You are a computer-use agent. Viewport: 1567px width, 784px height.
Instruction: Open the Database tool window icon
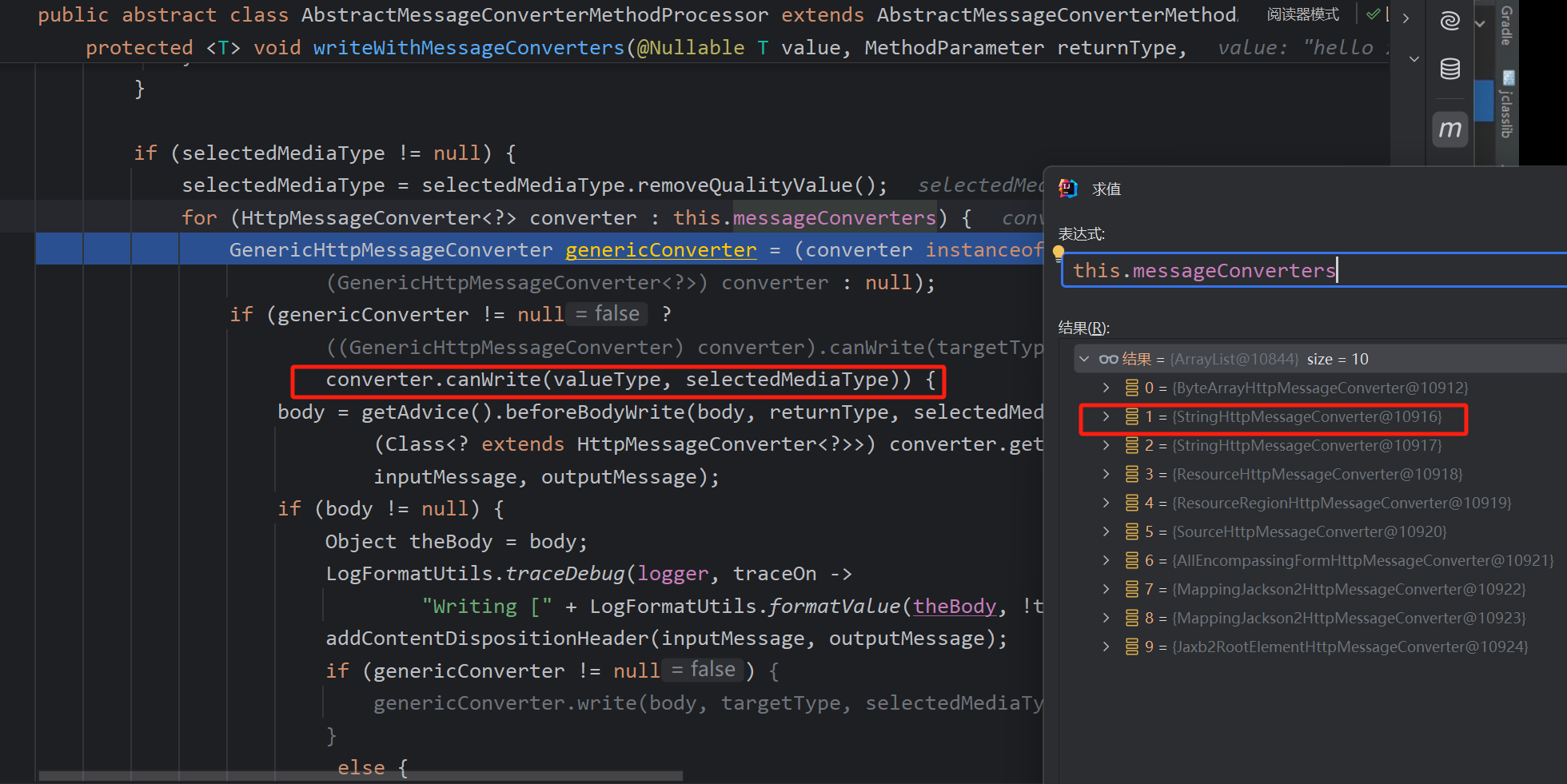pyautogui.click(x=1449, y=69)
